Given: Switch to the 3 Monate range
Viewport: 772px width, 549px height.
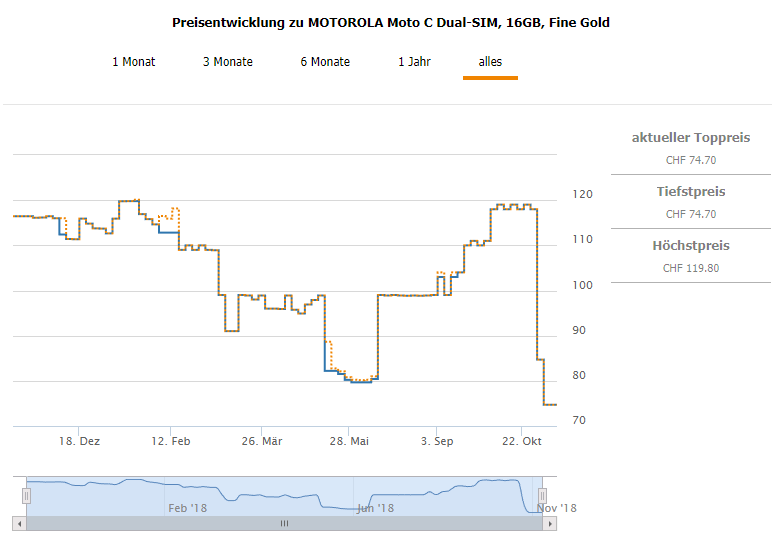Looking at the screenshot, I should point(227,62).
